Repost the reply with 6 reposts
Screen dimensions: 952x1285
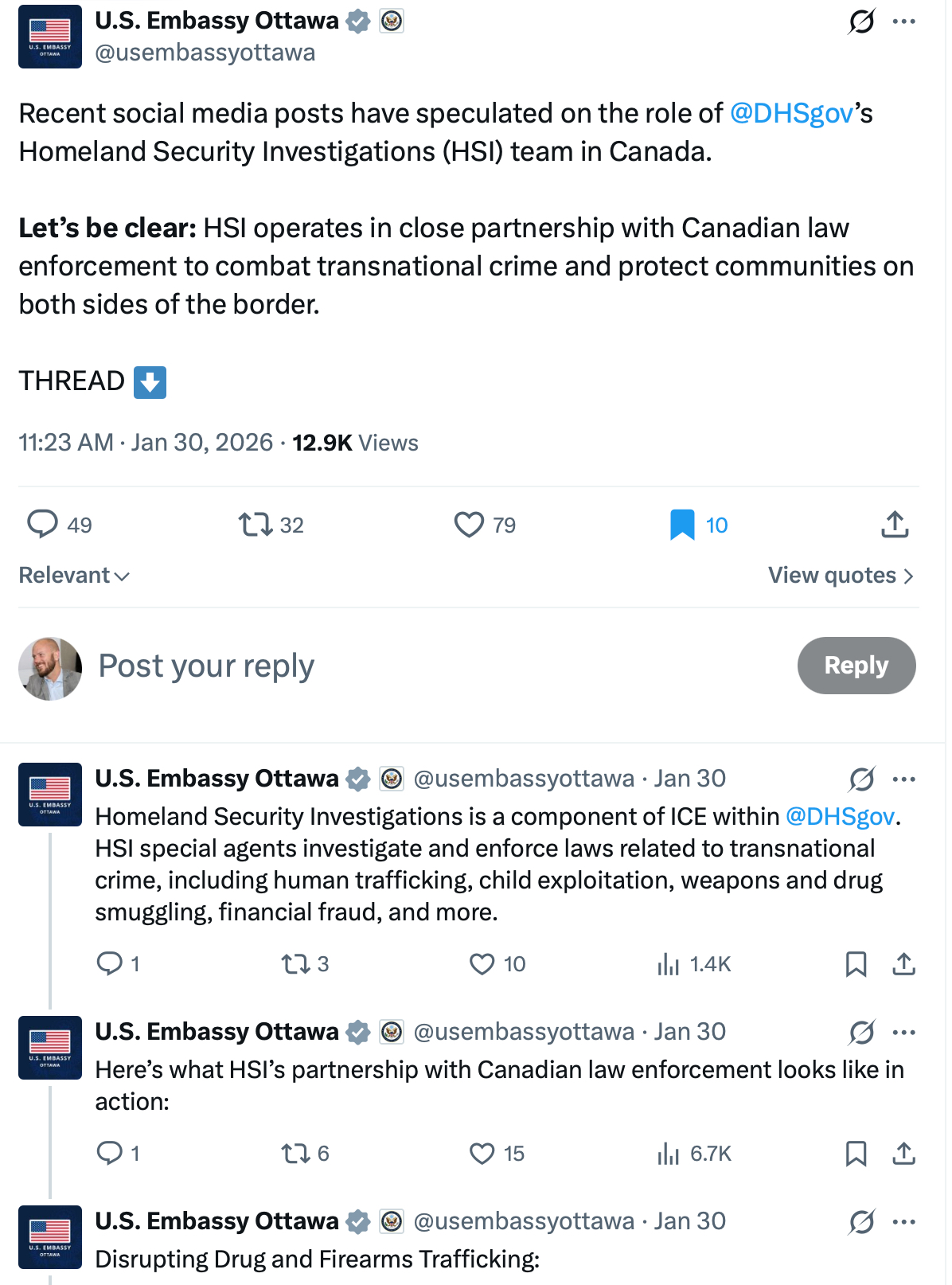[296, 1154]
